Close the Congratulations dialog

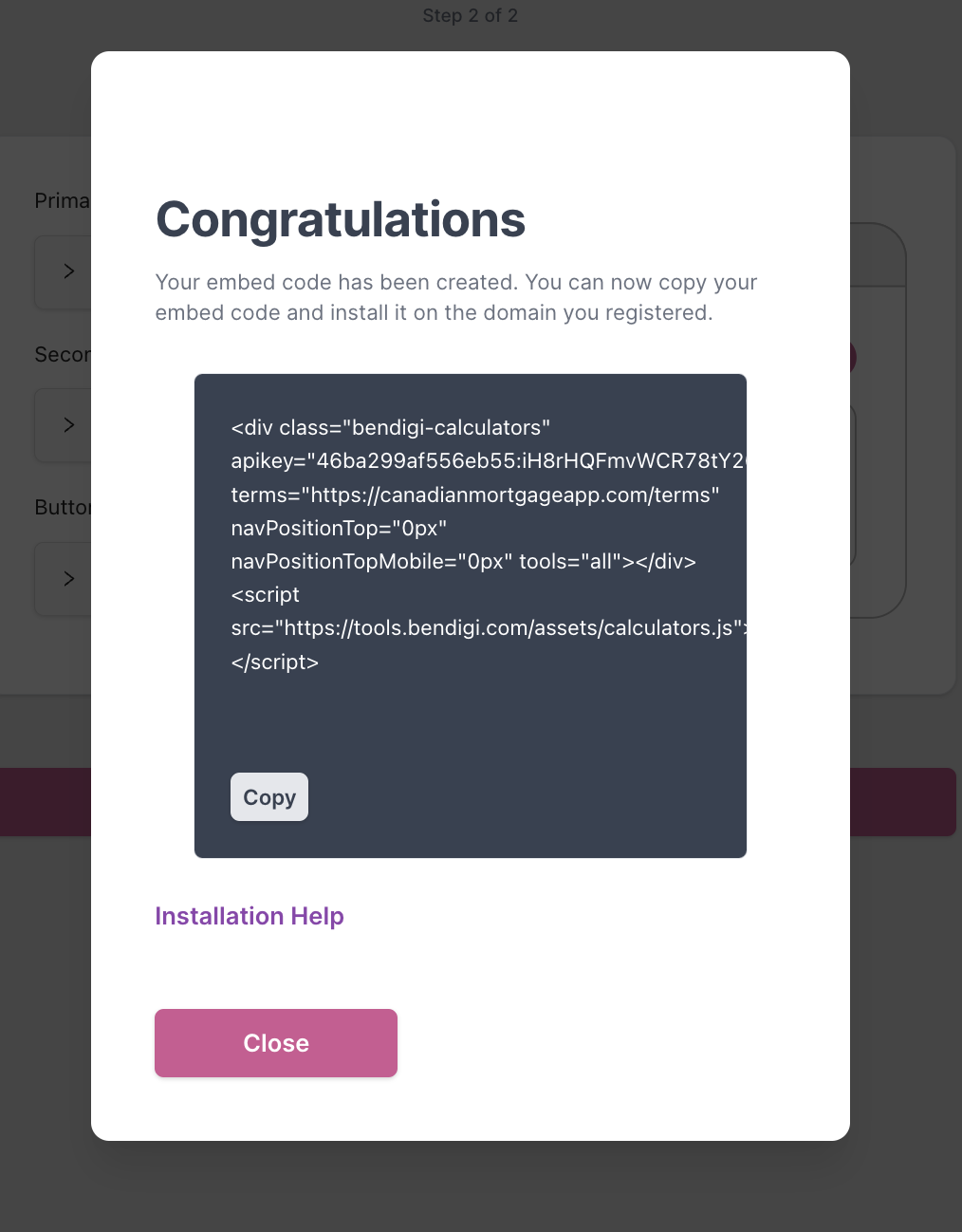[x=276, y=1043]
